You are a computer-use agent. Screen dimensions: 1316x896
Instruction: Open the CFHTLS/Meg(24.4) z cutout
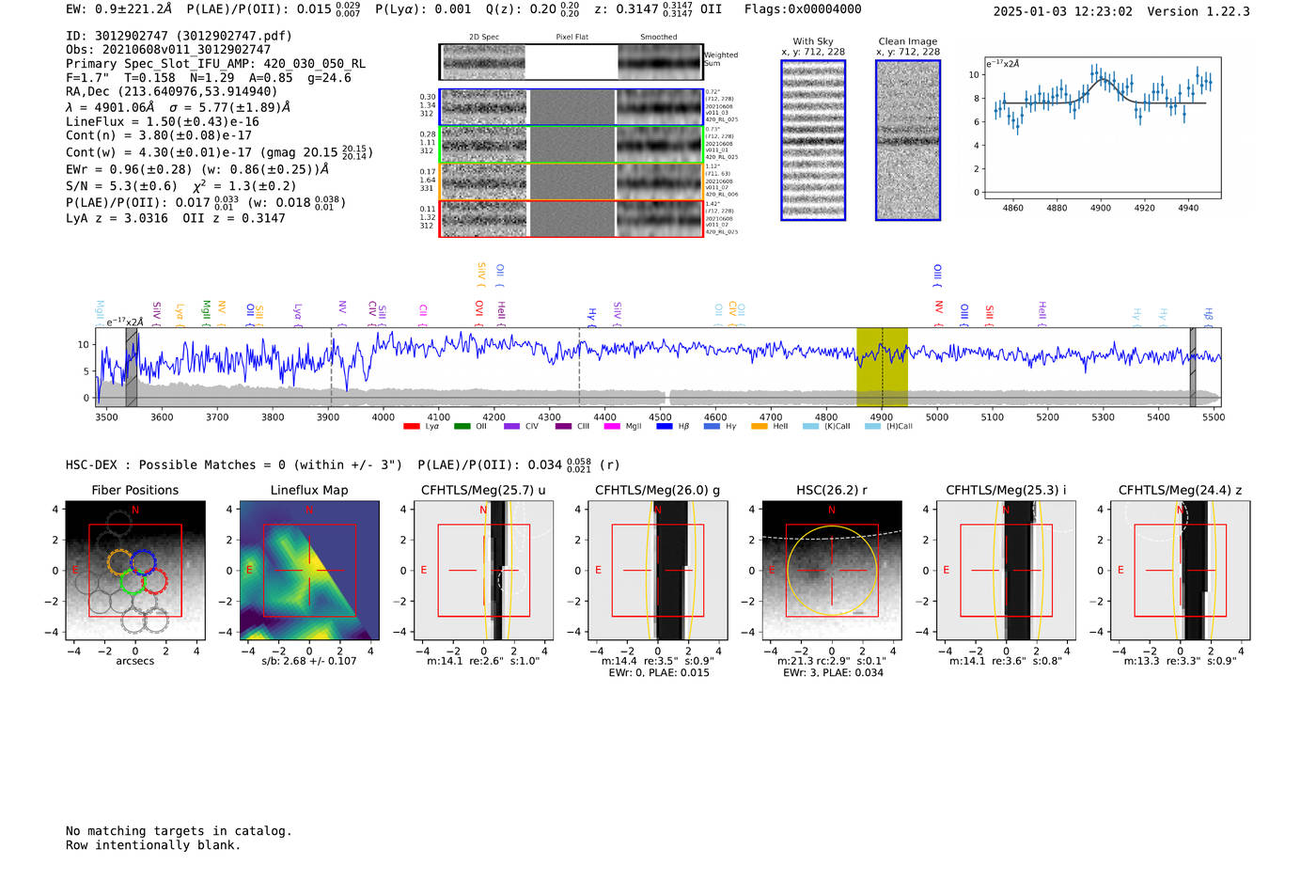click(x=1180, y=571)
